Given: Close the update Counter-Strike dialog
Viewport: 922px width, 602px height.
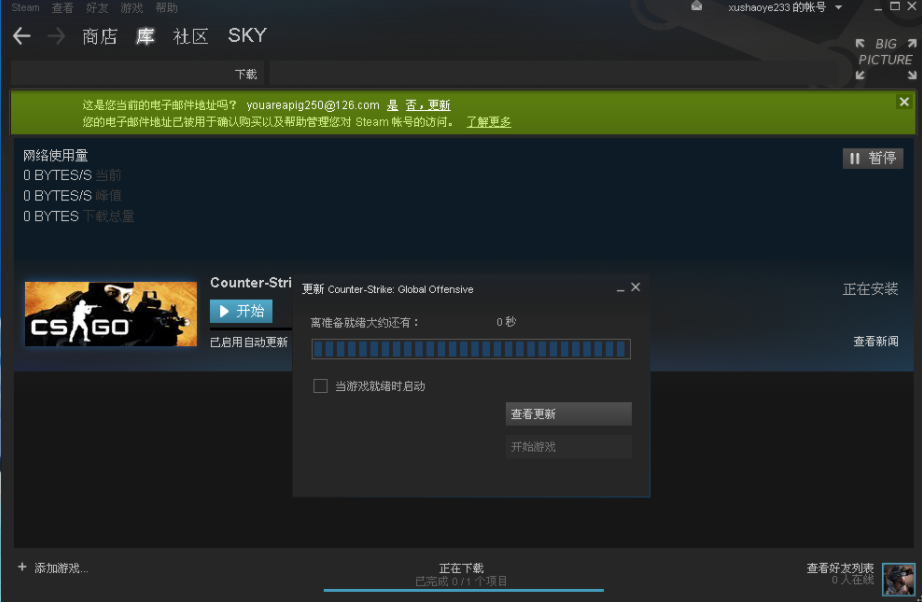Looking at the screenshot, I should (x=636, y=287).
